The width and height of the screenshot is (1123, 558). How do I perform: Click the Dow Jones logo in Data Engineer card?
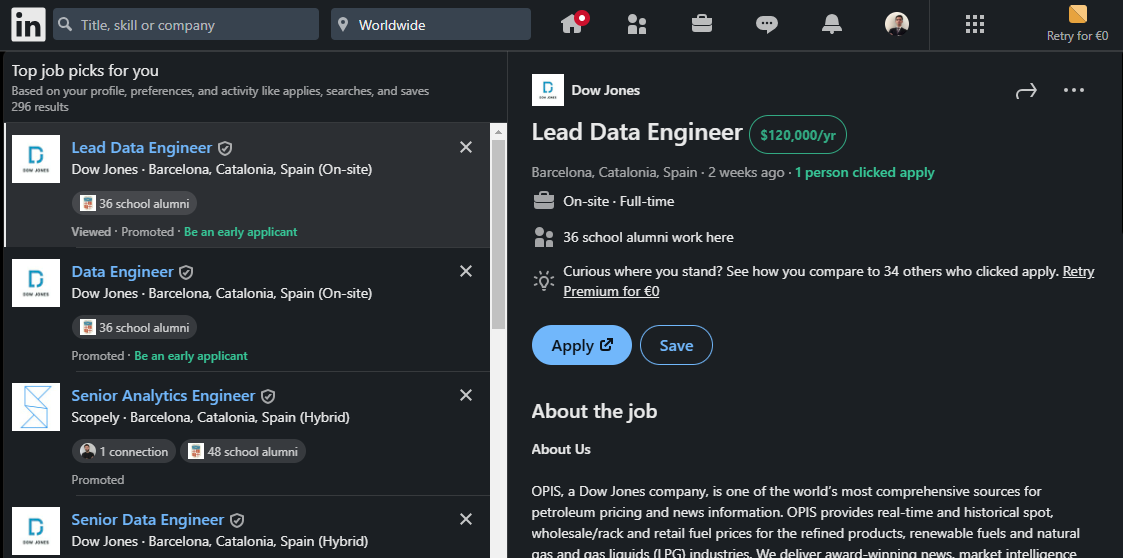[x=36, y=283]
